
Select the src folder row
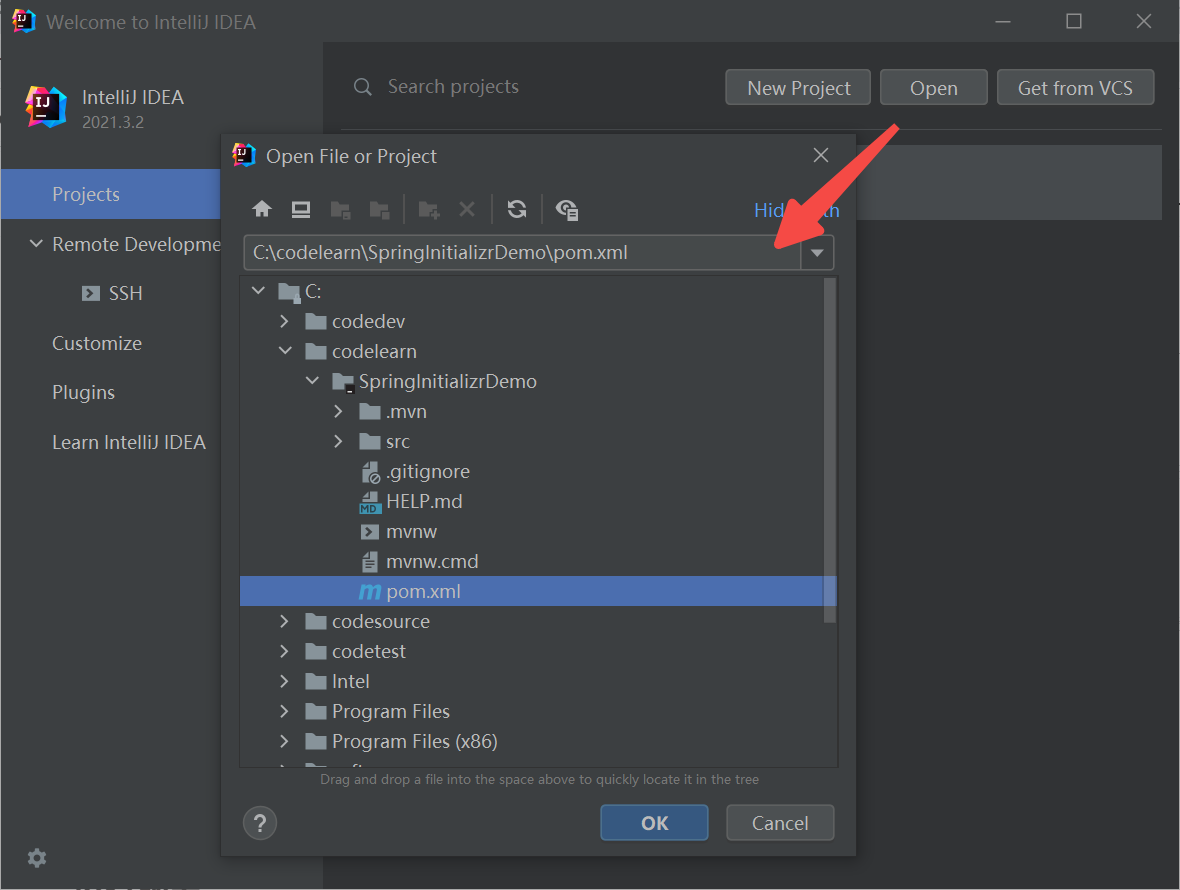pos(537,442)
